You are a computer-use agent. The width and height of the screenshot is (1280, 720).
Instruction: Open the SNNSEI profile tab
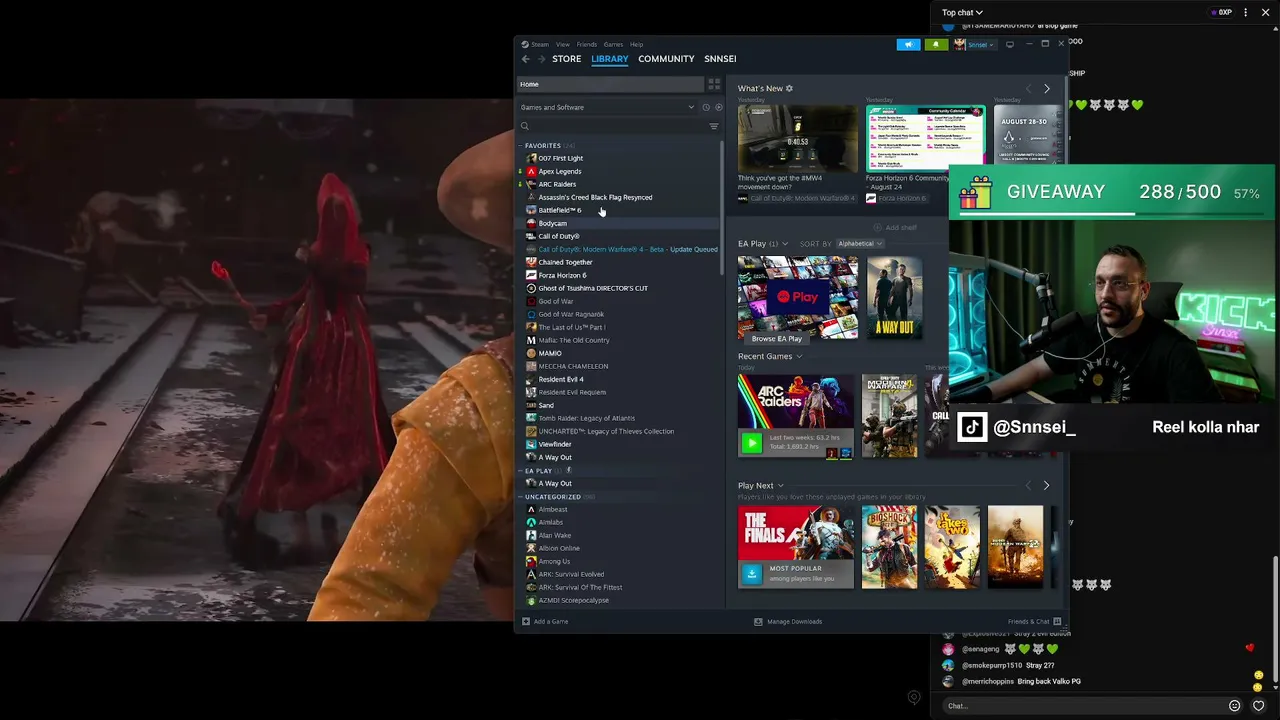tap(720, 59)
